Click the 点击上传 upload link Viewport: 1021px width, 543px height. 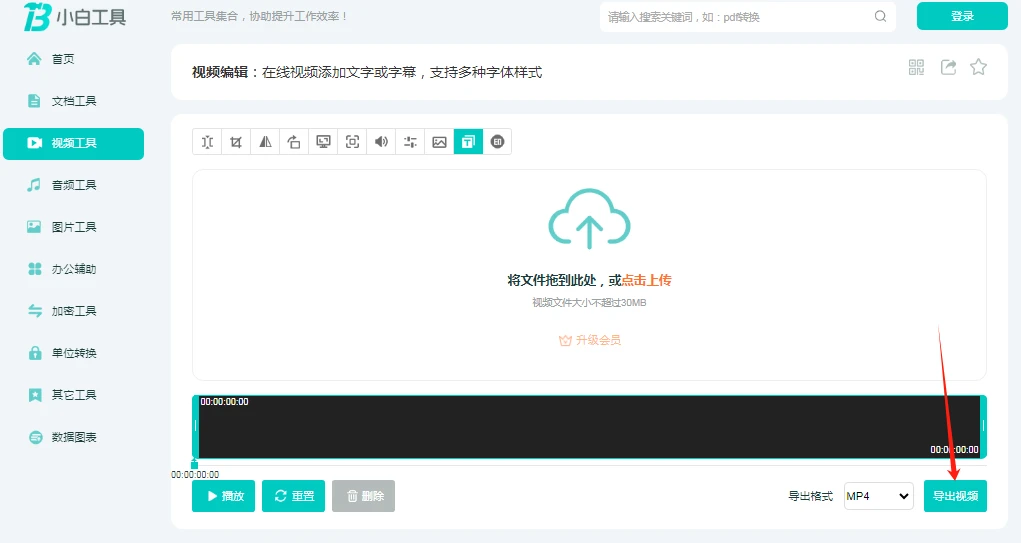[647, 280]
